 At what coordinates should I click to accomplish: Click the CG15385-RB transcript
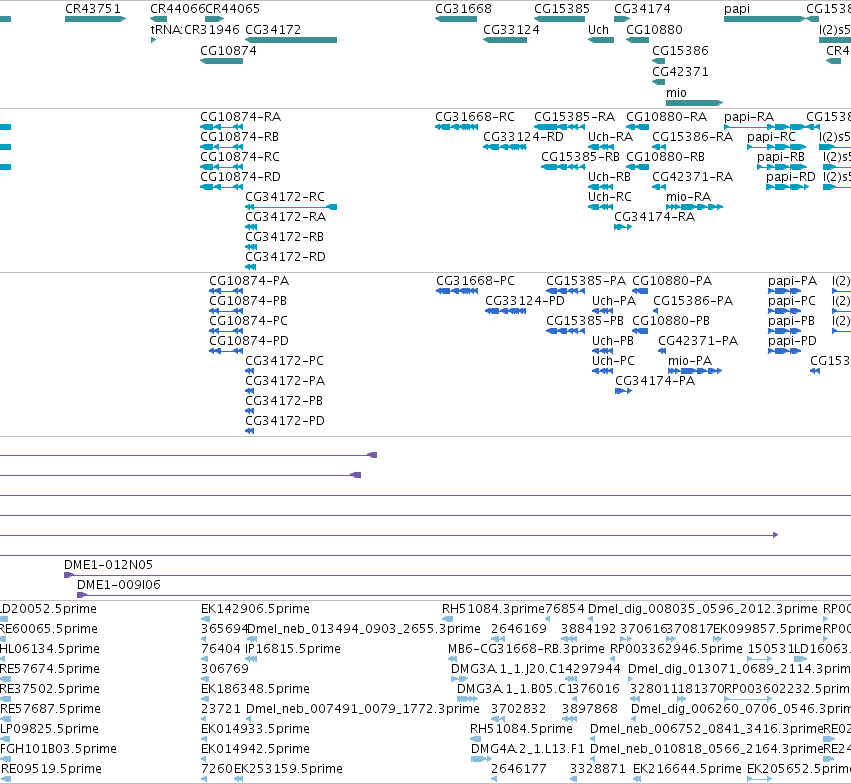click(x=563, y=167)
